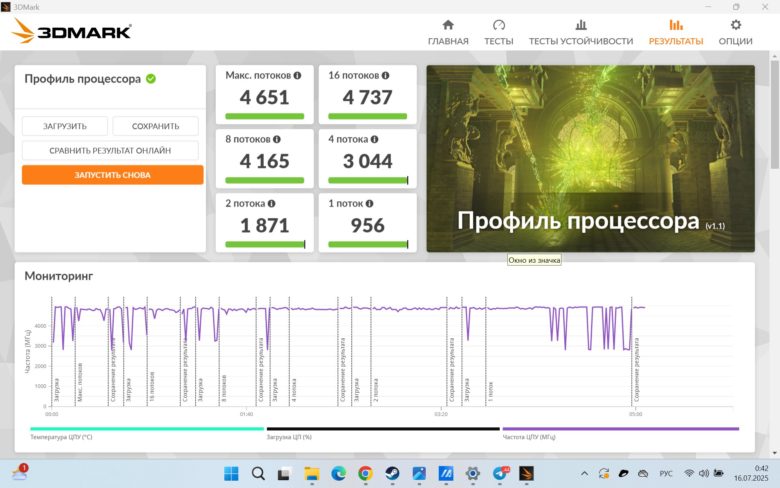Screen dimensions: 780x488
Task: Show info for 8 потоков score
Action: point(277,139)
